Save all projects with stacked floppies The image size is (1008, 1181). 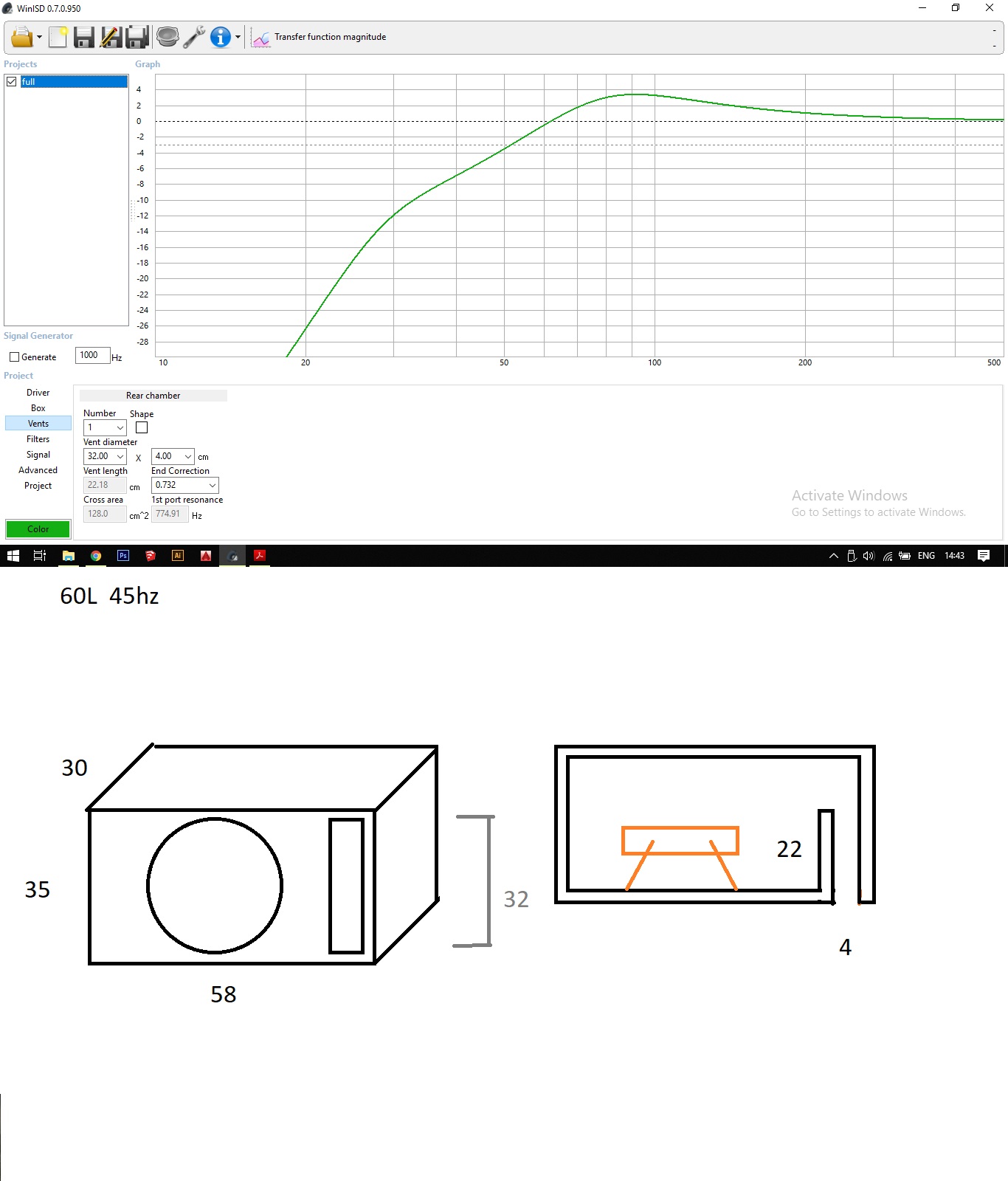137,37
